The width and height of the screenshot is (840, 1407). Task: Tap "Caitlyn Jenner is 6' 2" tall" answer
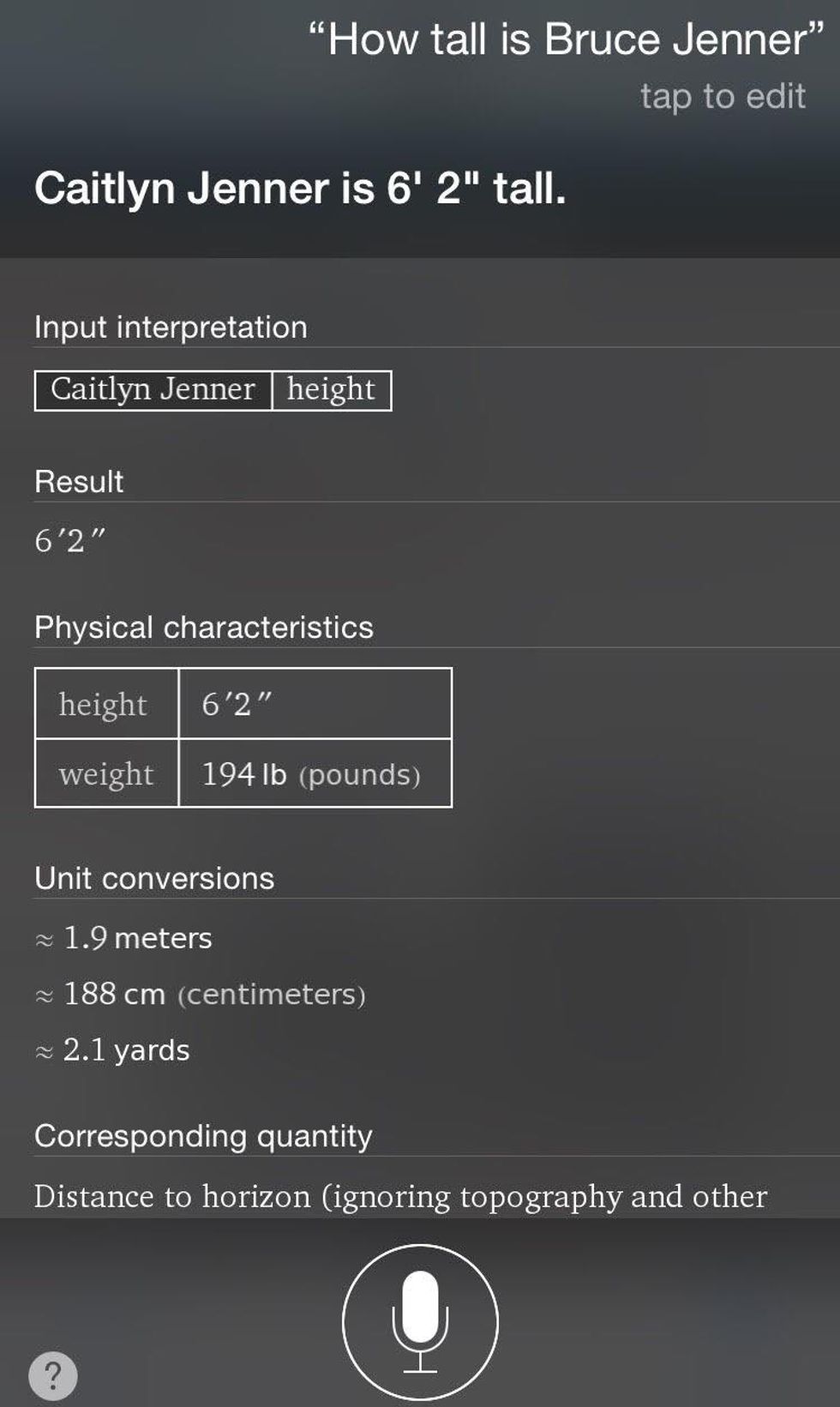click(x=300, y=188)
